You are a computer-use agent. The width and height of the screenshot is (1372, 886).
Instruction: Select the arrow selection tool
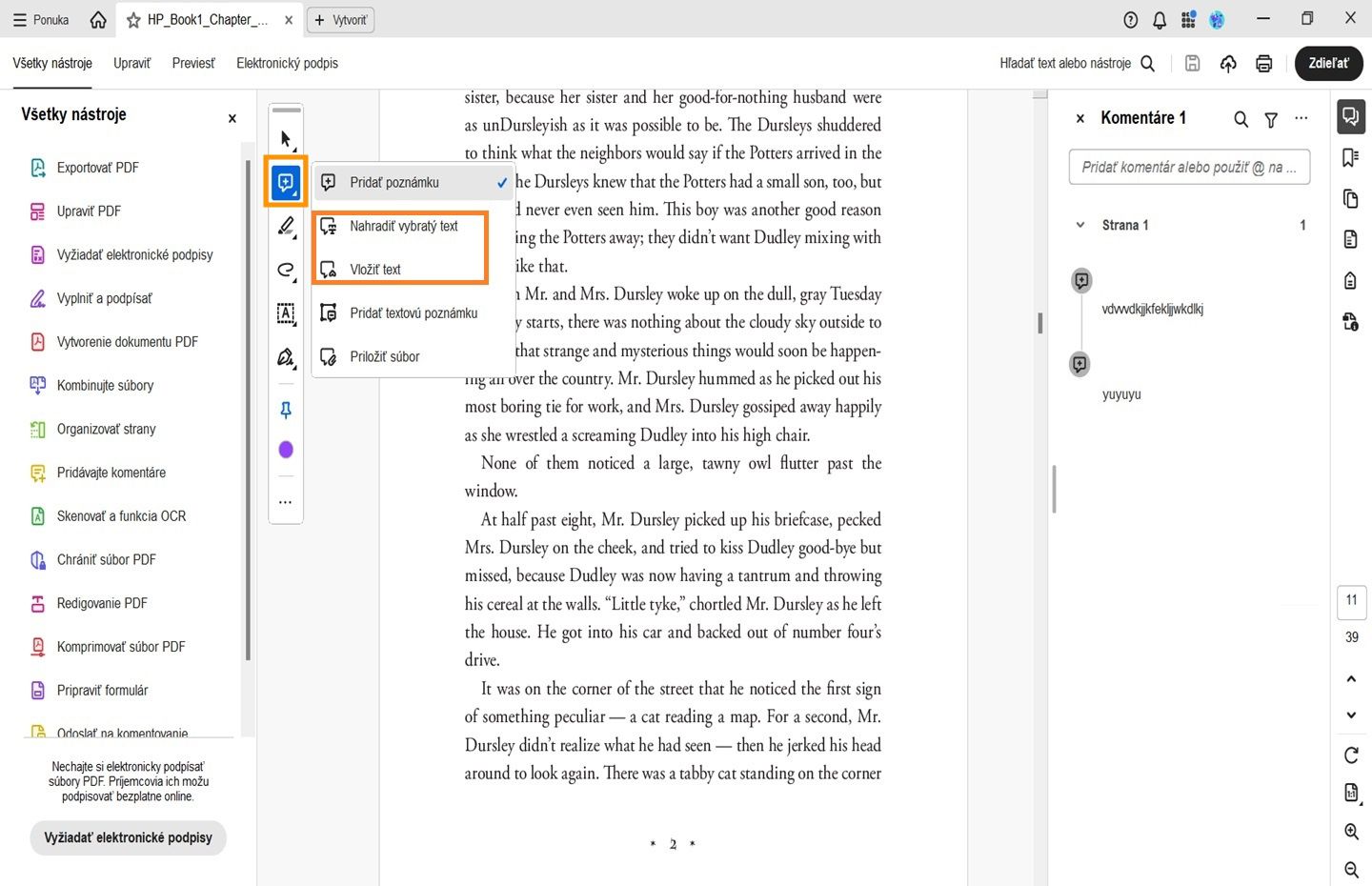[286, 139]
